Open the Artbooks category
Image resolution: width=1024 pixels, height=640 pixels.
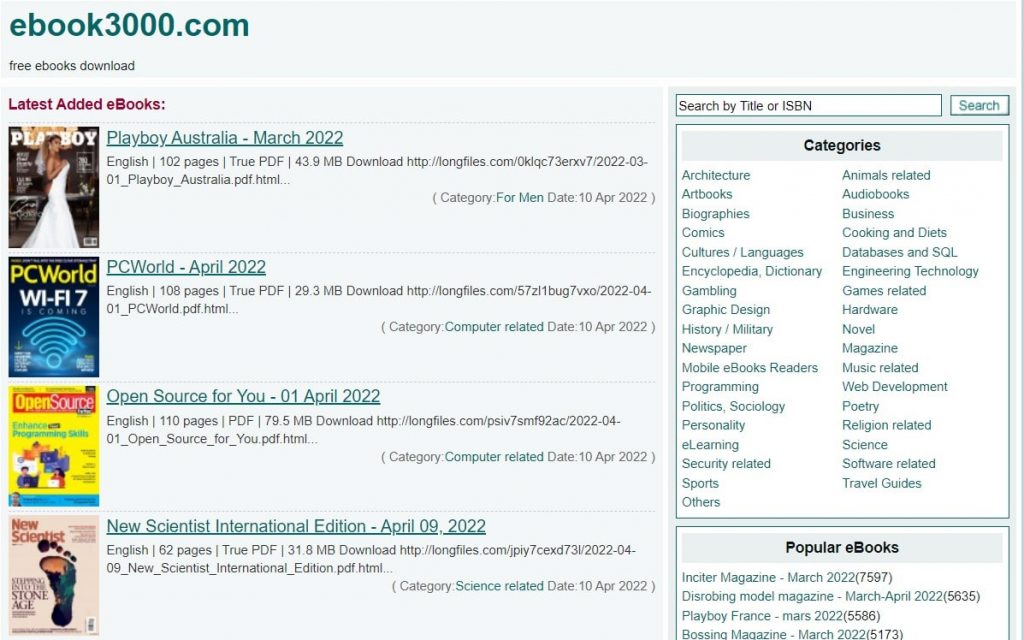[707, 194]
